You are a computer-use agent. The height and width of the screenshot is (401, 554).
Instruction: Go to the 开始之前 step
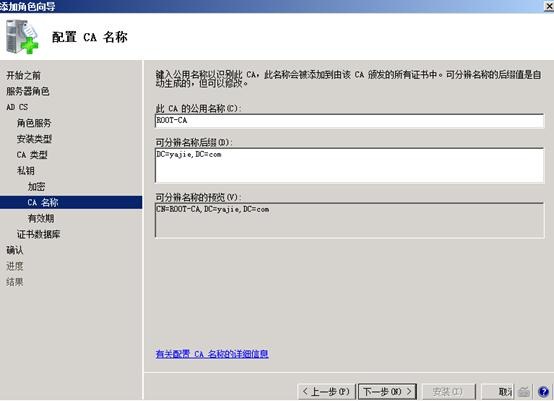click(x=23, y=75)
